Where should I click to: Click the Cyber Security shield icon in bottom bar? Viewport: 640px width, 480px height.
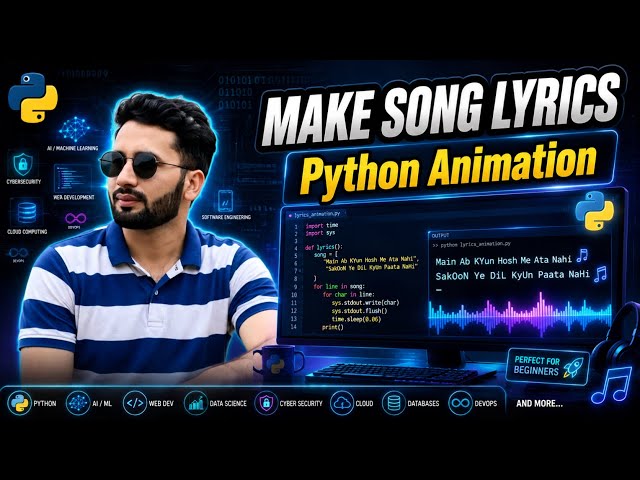pyautogui.click(x=266, y=403)
